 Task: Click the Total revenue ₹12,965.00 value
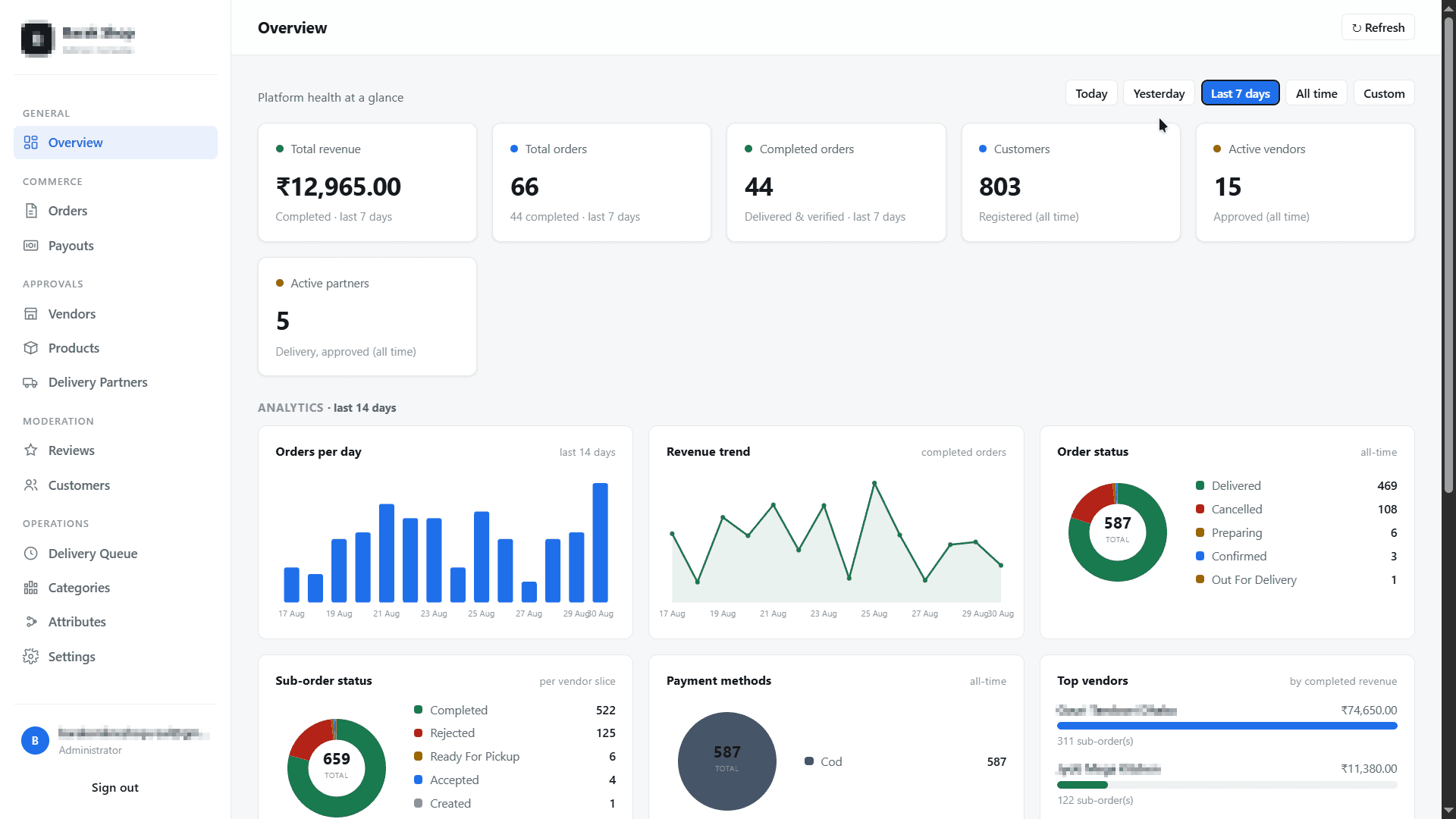[338, 187]
